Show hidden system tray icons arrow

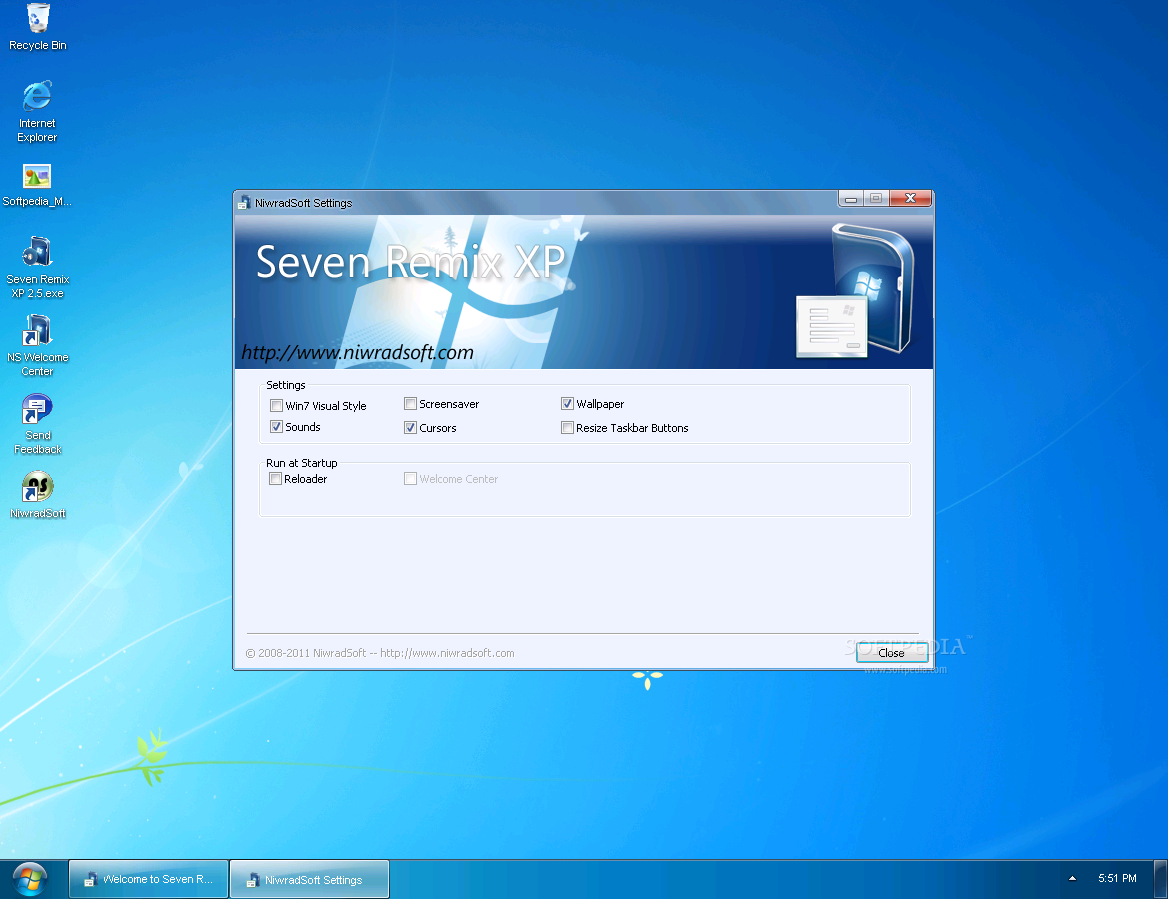pyautogui.click(x=1072, y=879)
